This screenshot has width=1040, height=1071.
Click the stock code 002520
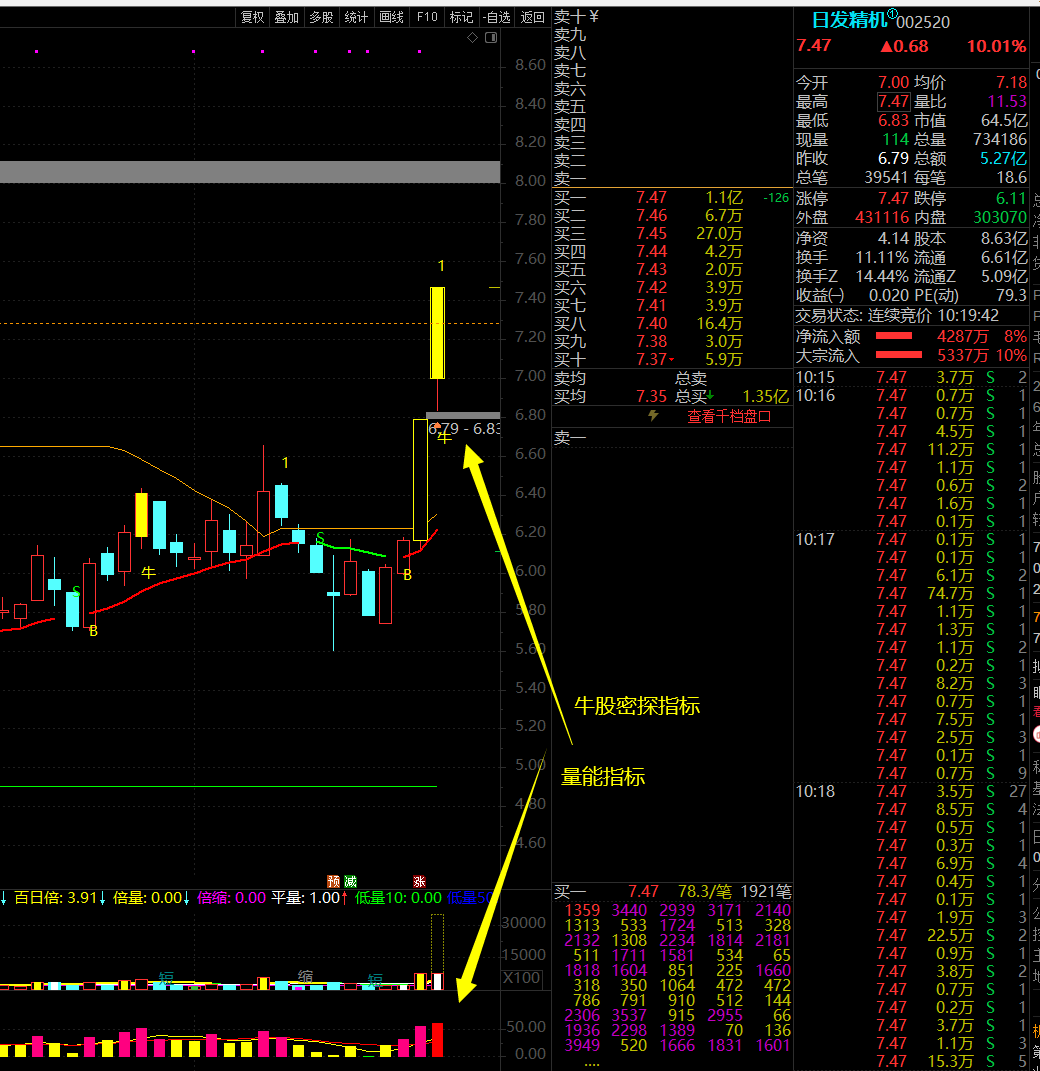923,23
